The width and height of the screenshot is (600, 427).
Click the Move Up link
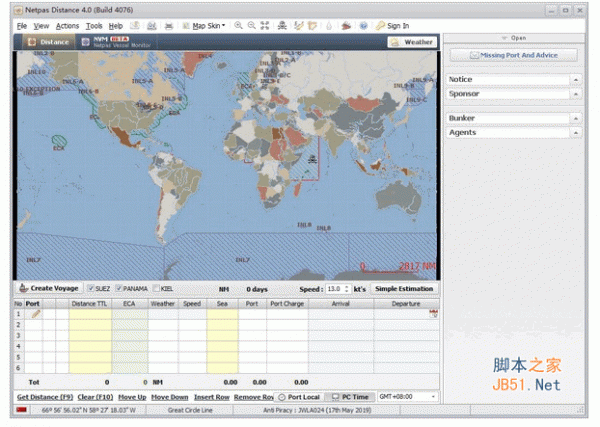(132, 397)
